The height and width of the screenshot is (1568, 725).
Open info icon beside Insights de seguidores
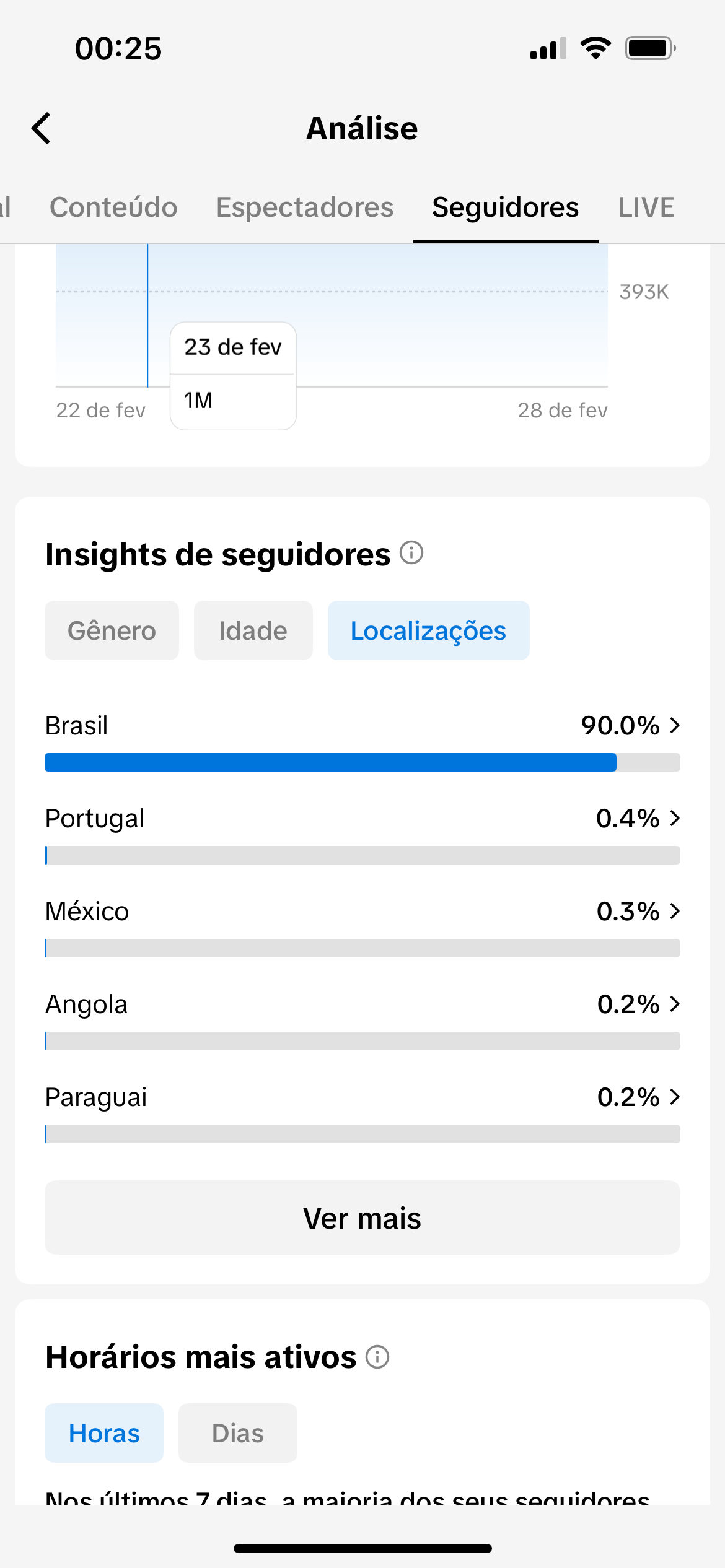pyautogui.click(x=411, y=552)
